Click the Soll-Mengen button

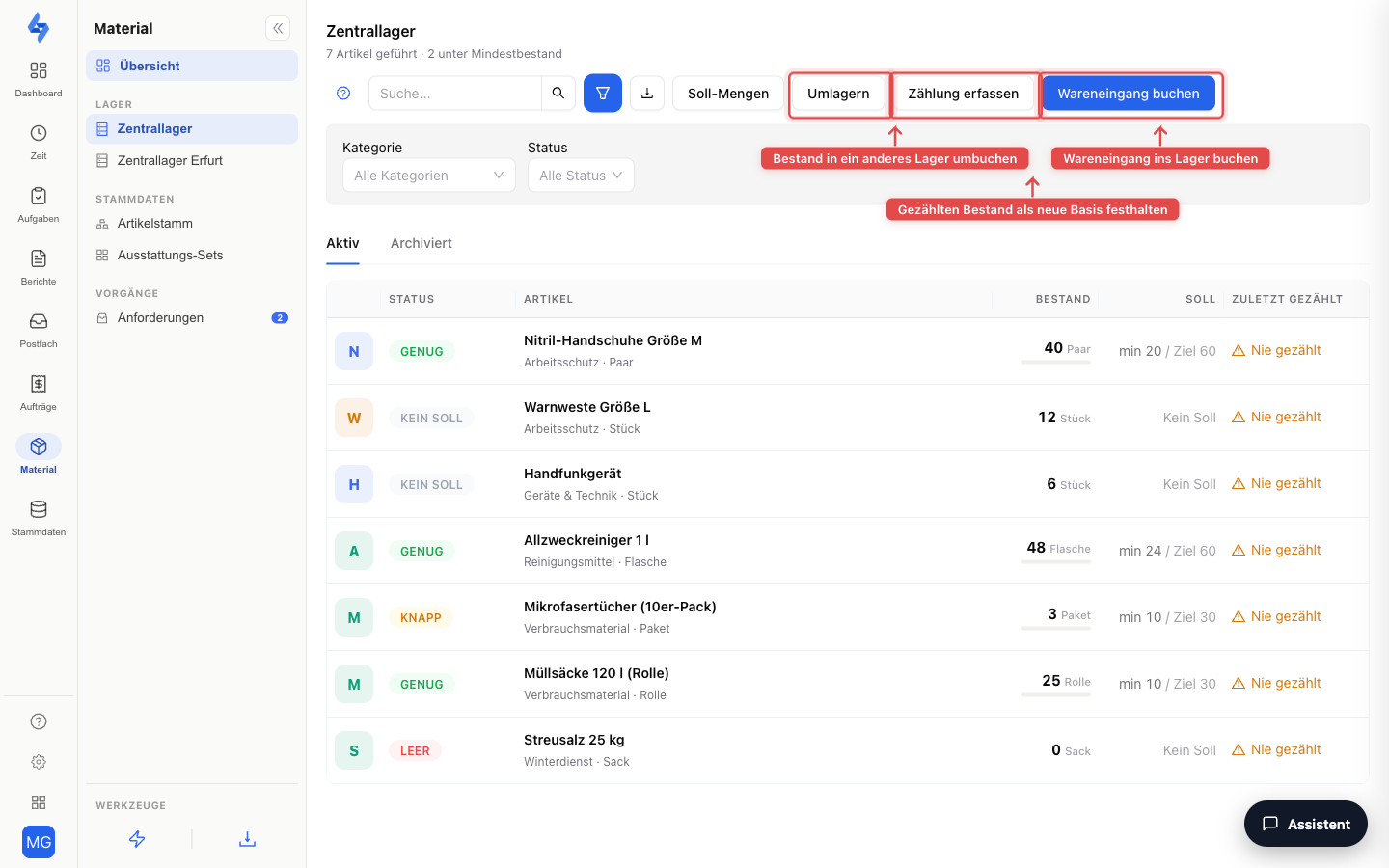[x=728, y=94]
